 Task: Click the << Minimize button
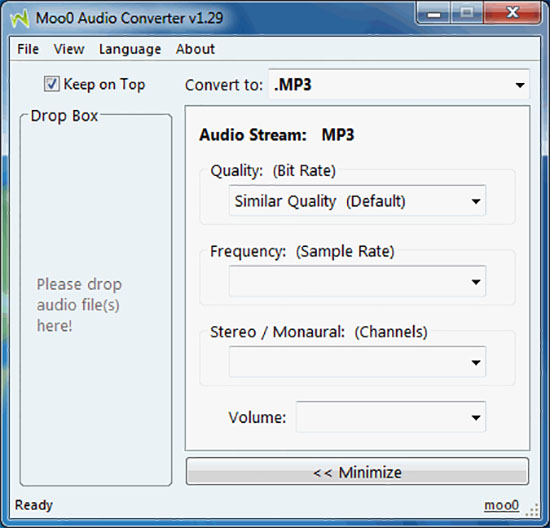coord(357,472)
